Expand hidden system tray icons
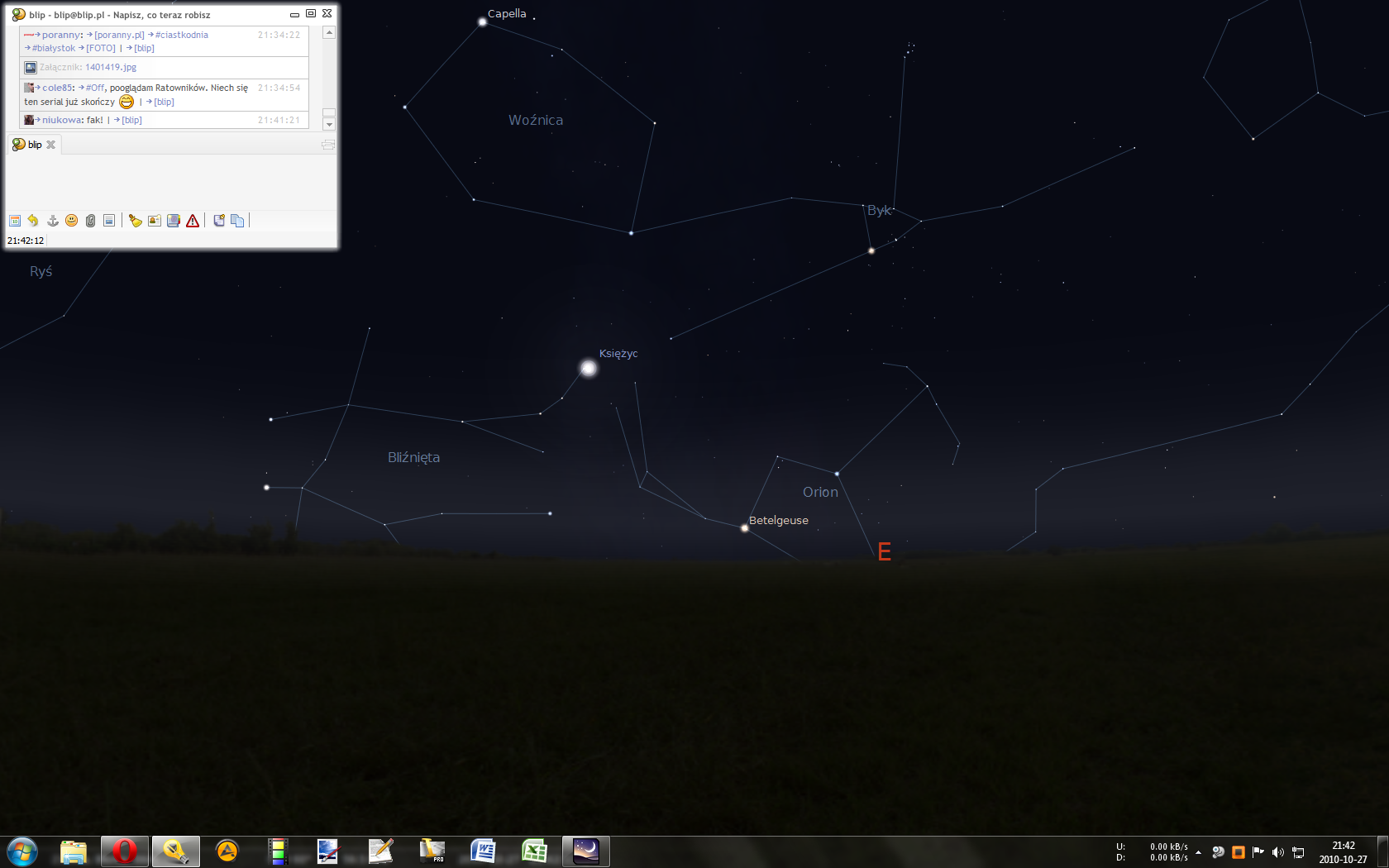Image resolution: width=1389 pixels, height=868 pixels. pos(1198,852)
